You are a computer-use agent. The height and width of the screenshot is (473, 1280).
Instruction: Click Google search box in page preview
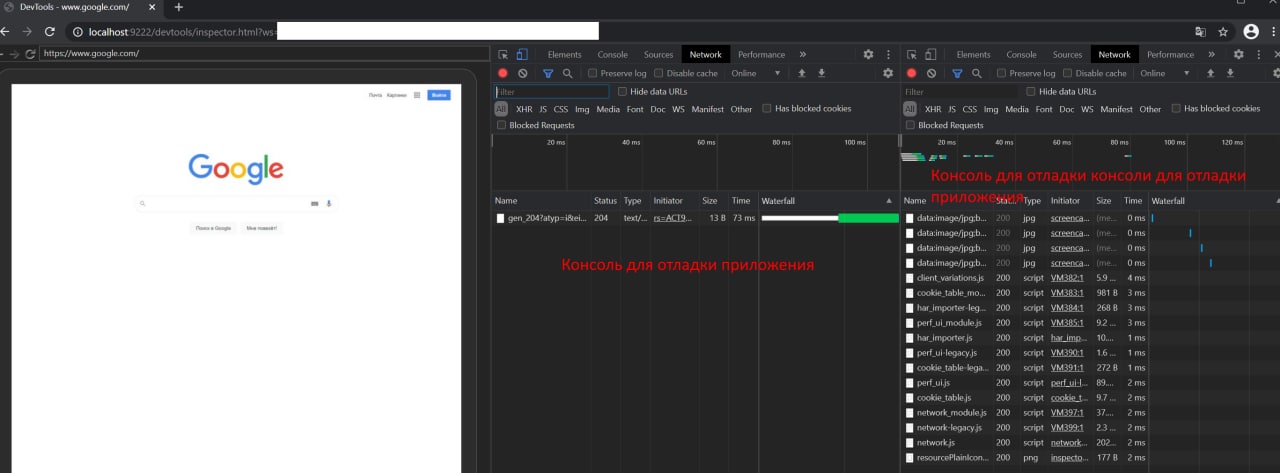pos(236,203)
